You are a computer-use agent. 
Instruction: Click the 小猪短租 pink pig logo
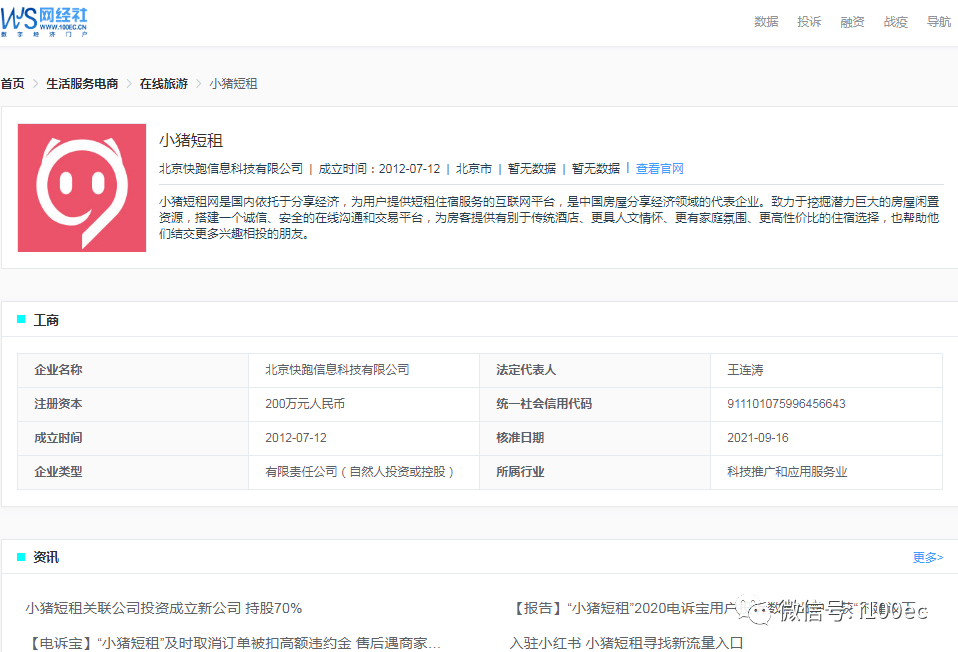coord(82,188)
